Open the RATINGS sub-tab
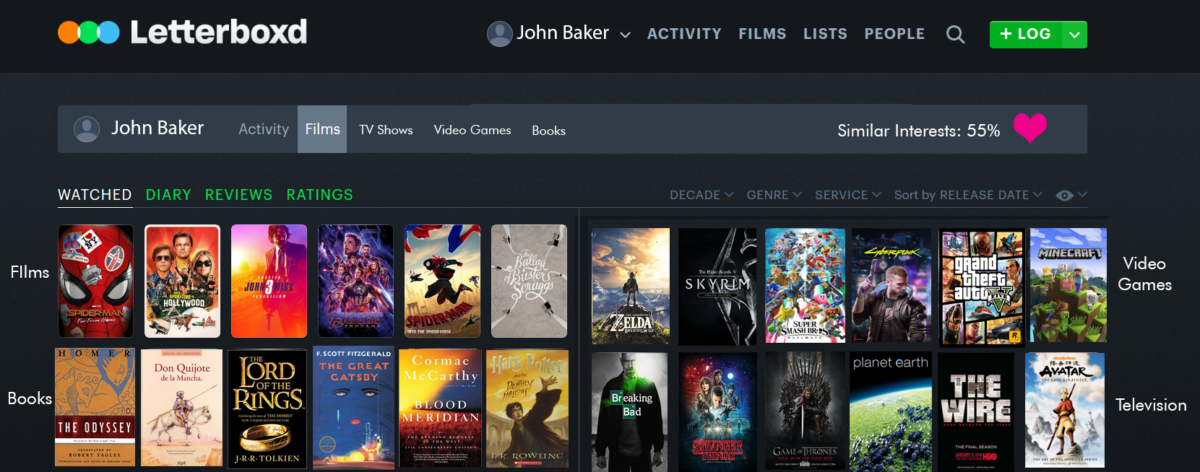 coord(320,195)
